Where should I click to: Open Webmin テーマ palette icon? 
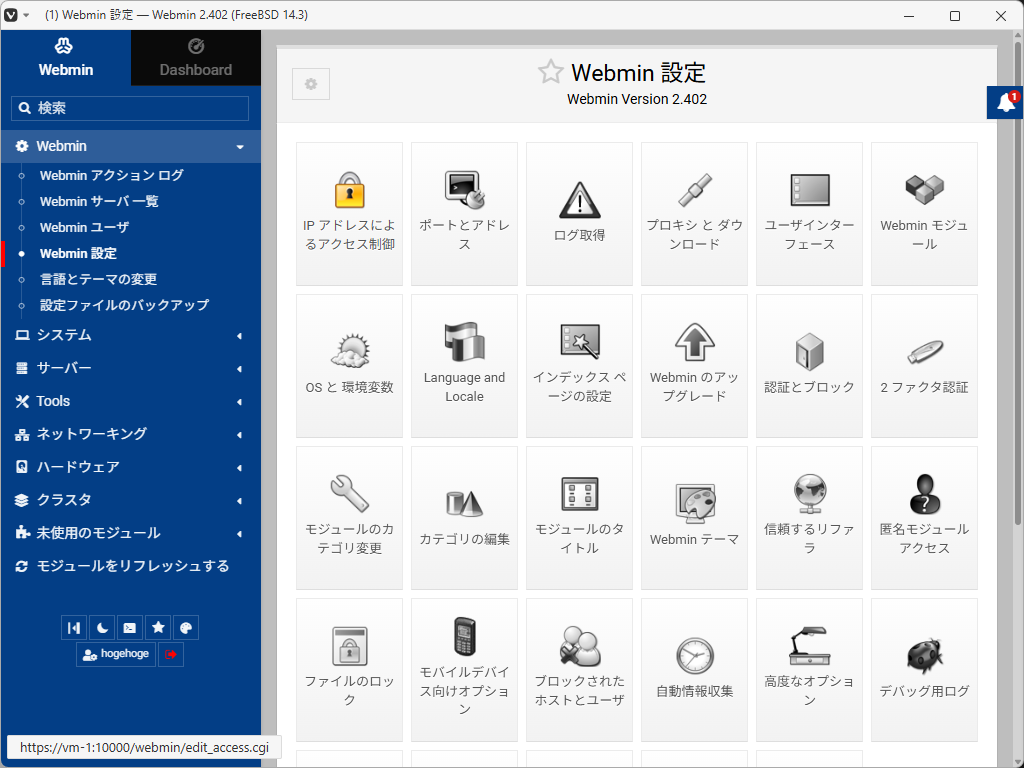click(x=694, y=504)
